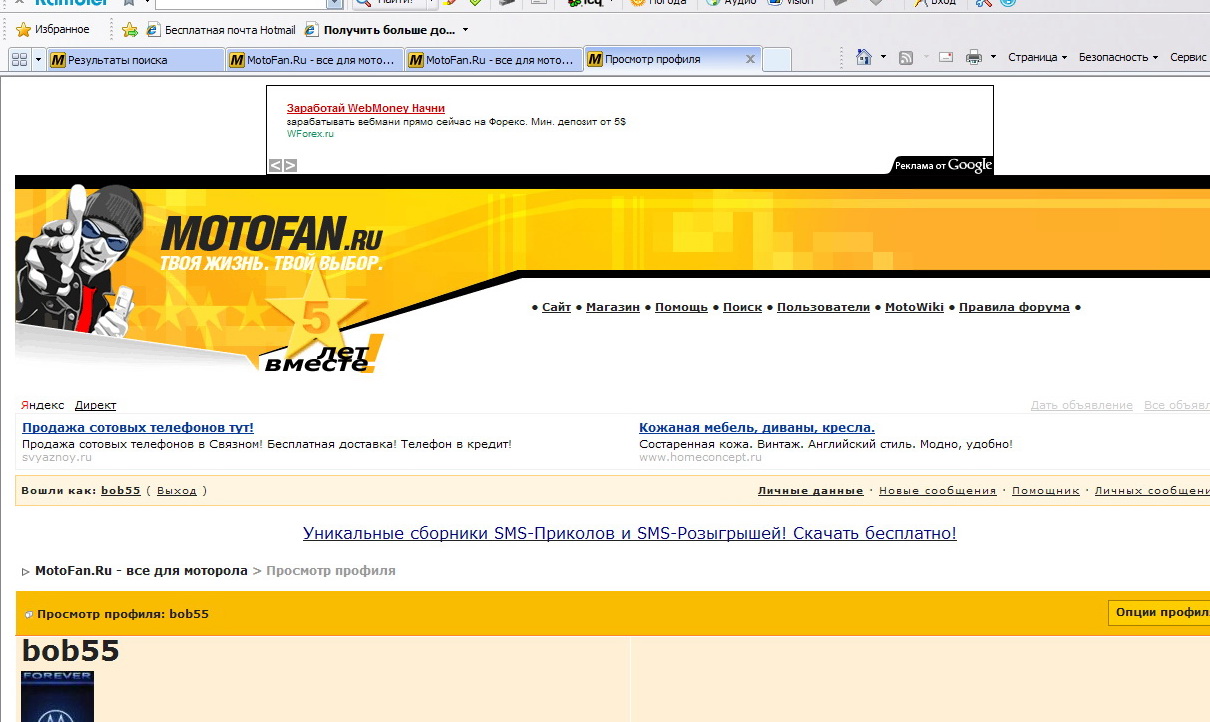
Task: Show next Google ad with right arrow
Action: (290, 166)
